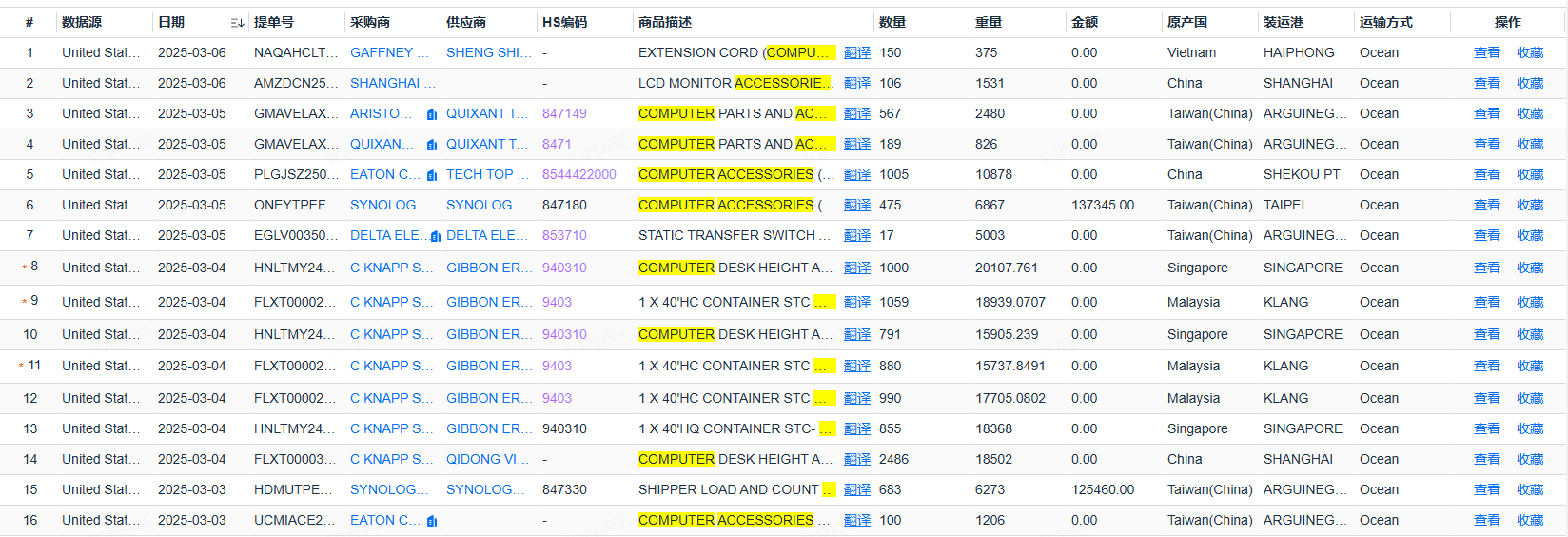Screen dimensions: 1568x537
Task: Click company icon next to EATON buyer in row 5
Action: coord(432,175)
